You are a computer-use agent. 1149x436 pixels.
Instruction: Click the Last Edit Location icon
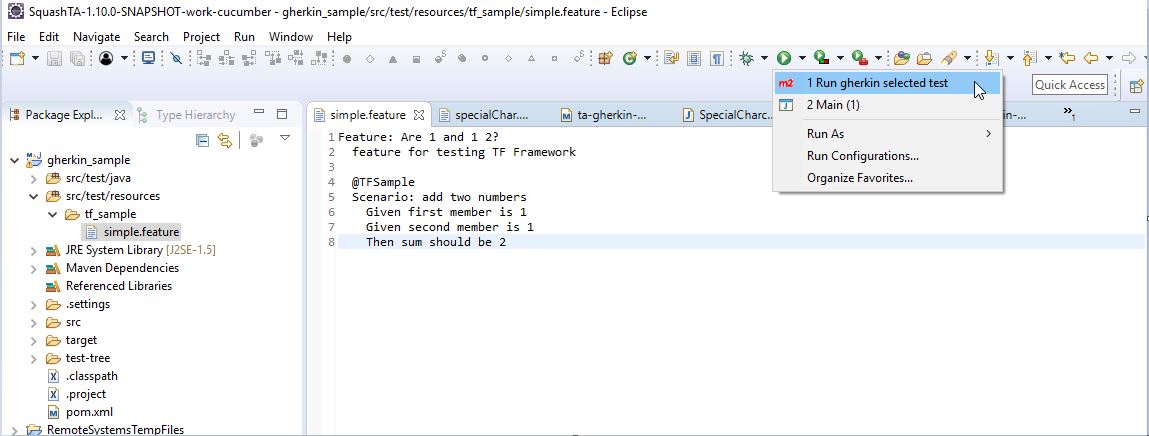pos(1067,58)
